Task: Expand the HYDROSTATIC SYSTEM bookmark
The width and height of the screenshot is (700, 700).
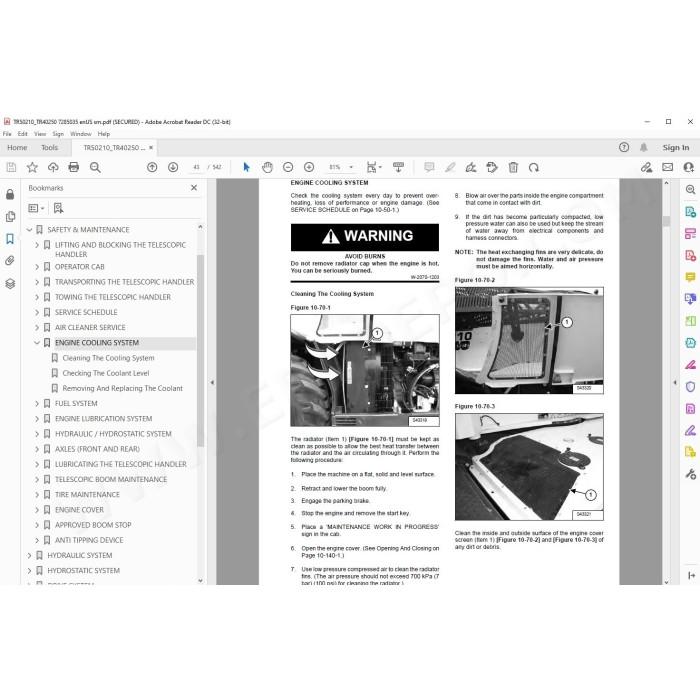Action: pyautogui.click(x=29, y=571)
